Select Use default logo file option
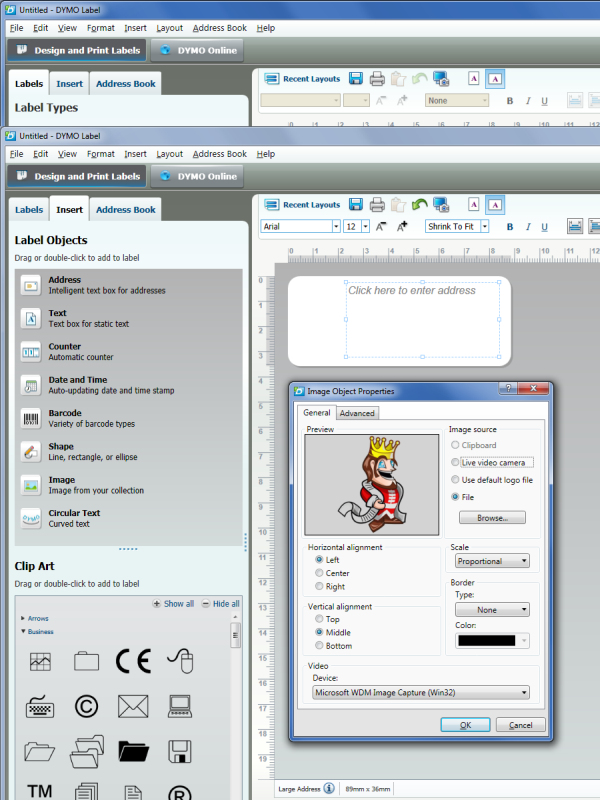 click(492, 480)
